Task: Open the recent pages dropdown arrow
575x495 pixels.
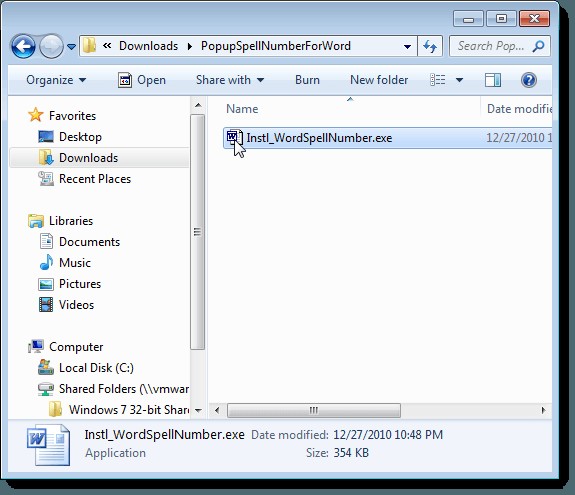Action: click(x=72, y=47)
